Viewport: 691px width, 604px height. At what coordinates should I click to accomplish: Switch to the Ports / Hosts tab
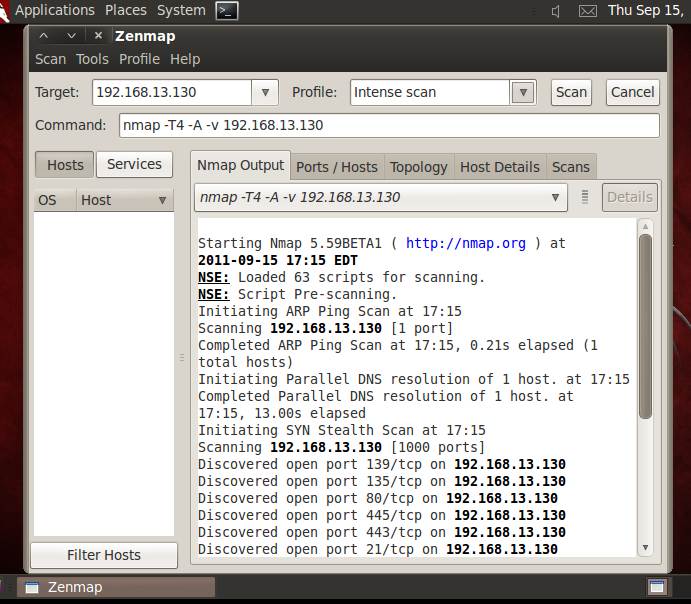point(337,167)
